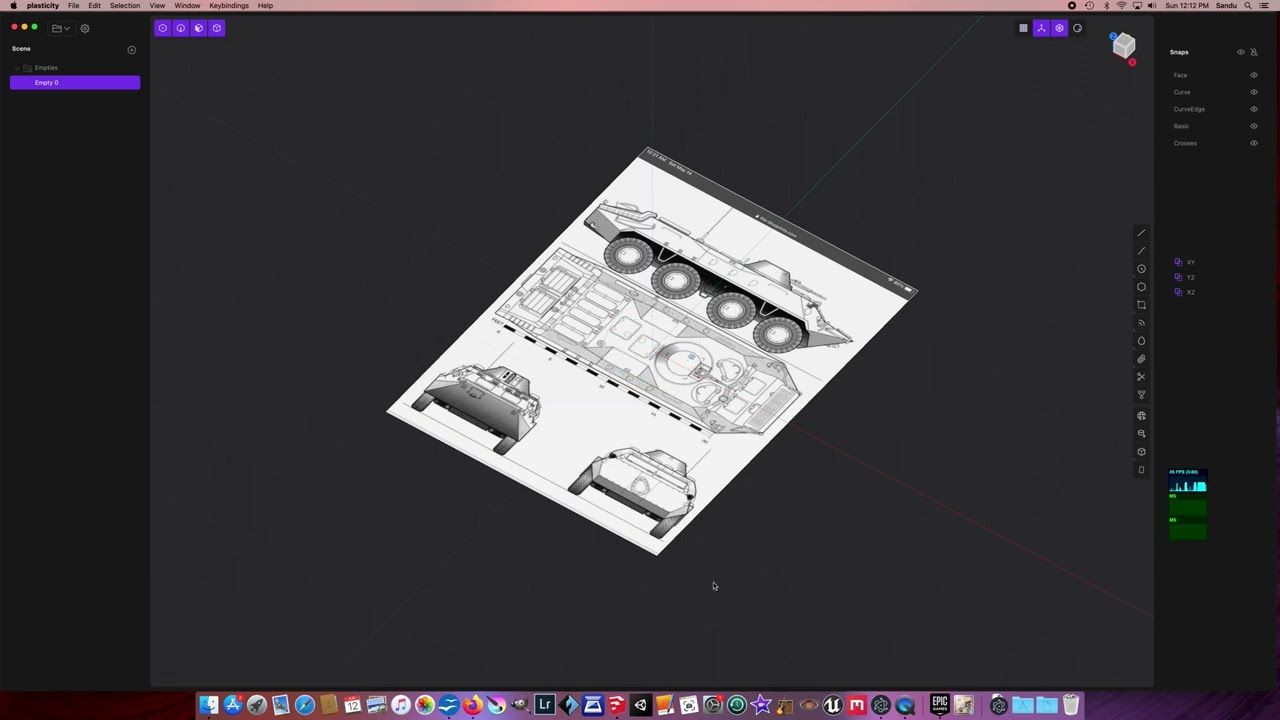
Task: Click the globe tool icon
Action: (x=1141, y=416)
